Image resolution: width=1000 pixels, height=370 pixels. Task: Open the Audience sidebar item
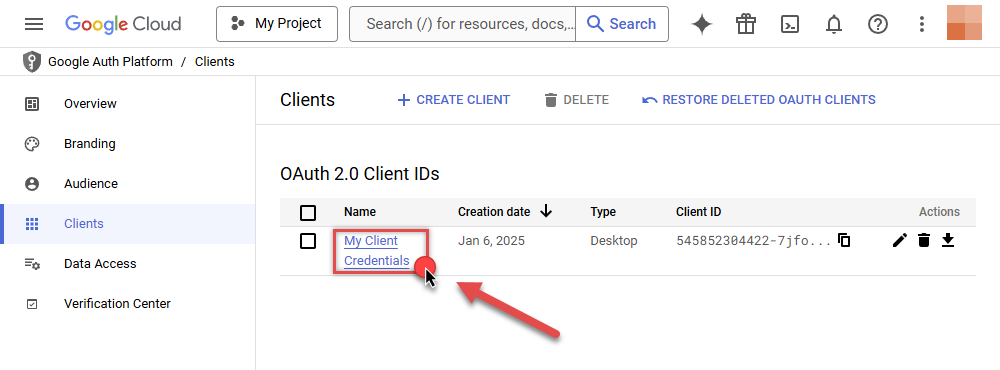[x=128, y=184]
